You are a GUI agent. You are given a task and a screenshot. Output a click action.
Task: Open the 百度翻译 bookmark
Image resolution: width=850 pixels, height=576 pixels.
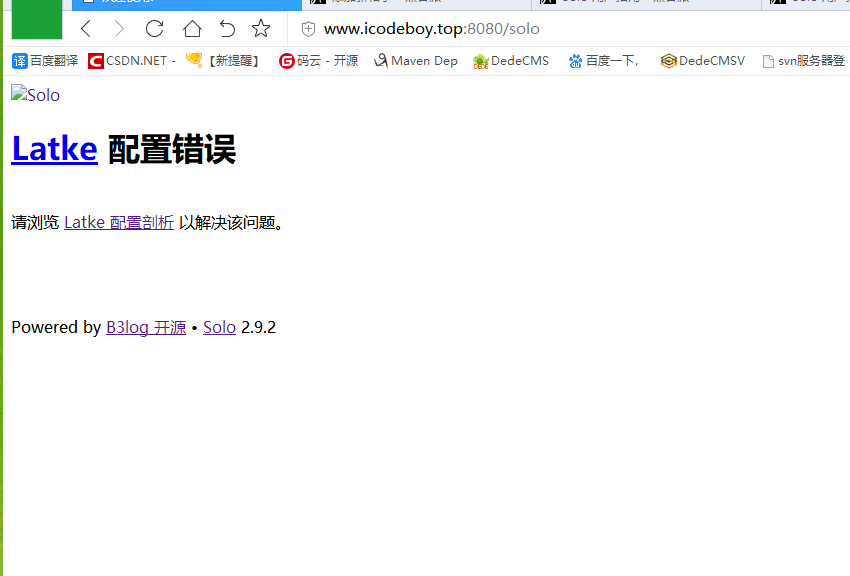click(45, 61)
